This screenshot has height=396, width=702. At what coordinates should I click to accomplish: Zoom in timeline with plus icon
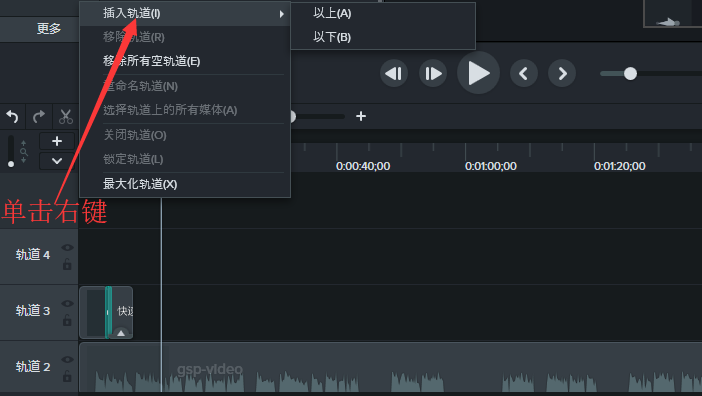(361, 116)
